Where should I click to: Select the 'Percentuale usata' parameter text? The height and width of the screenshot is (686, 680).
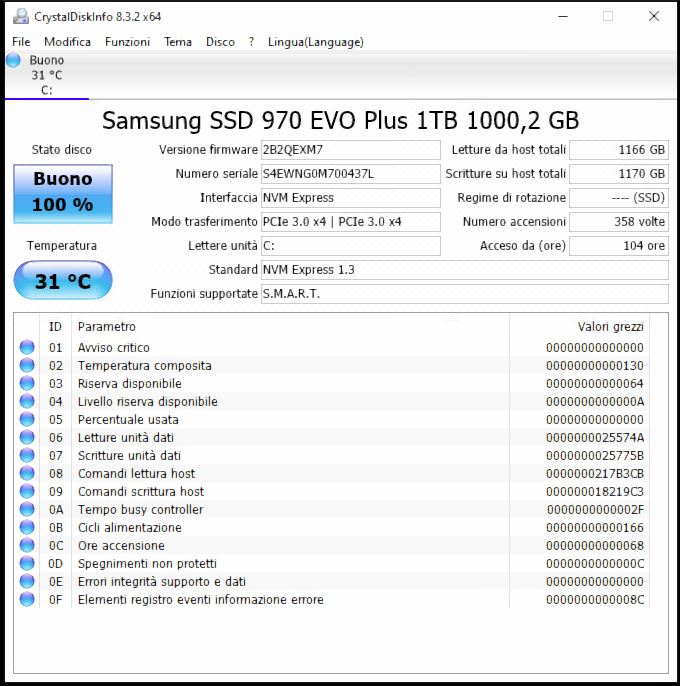pos(128,420)
